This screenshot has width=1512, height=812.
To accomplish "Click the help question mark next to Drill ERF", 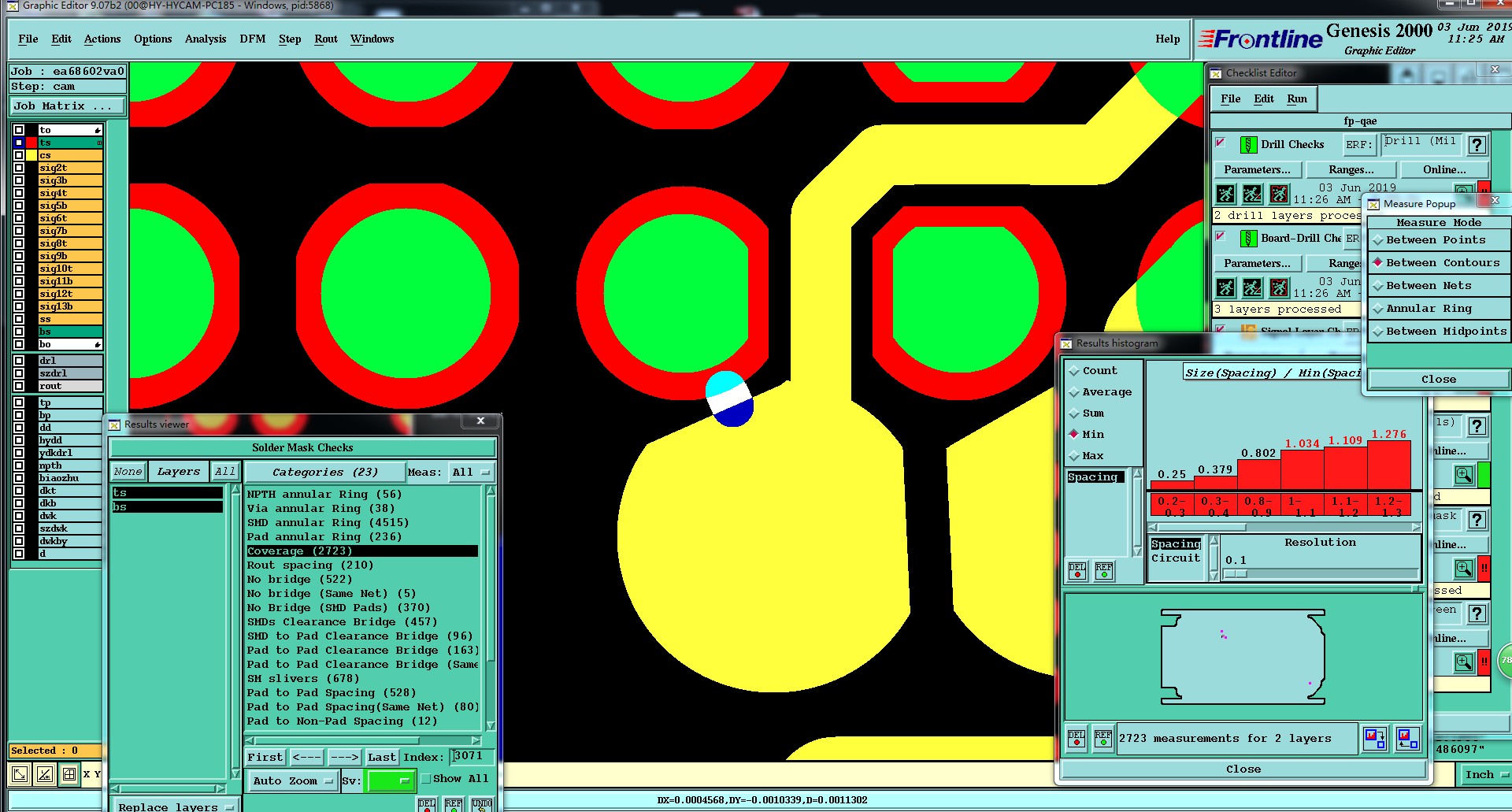I will pos(1477,145).
